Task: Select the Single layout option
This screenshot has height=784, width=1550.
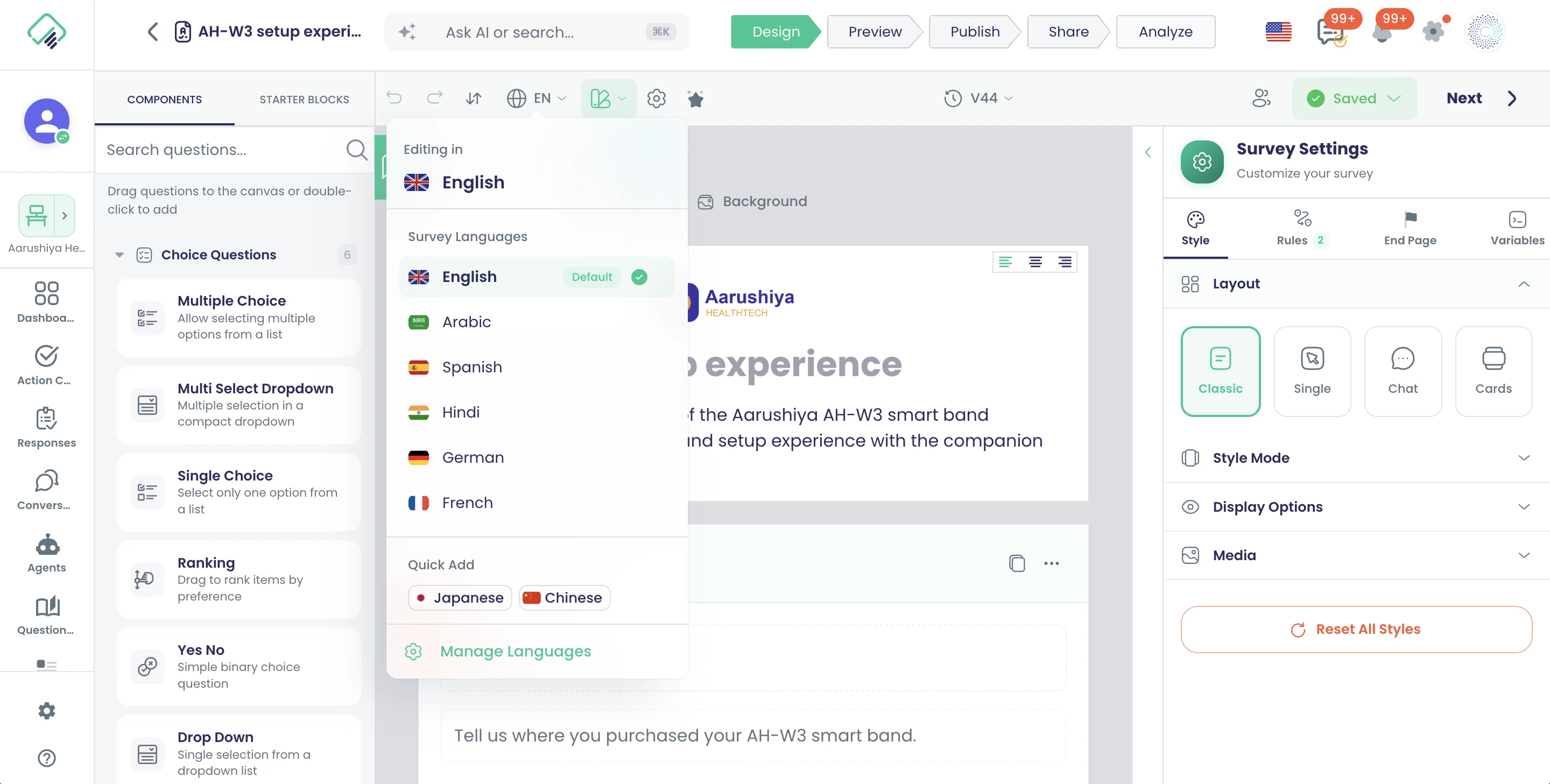Action: pyautogui.click(x=1312, y=371)
